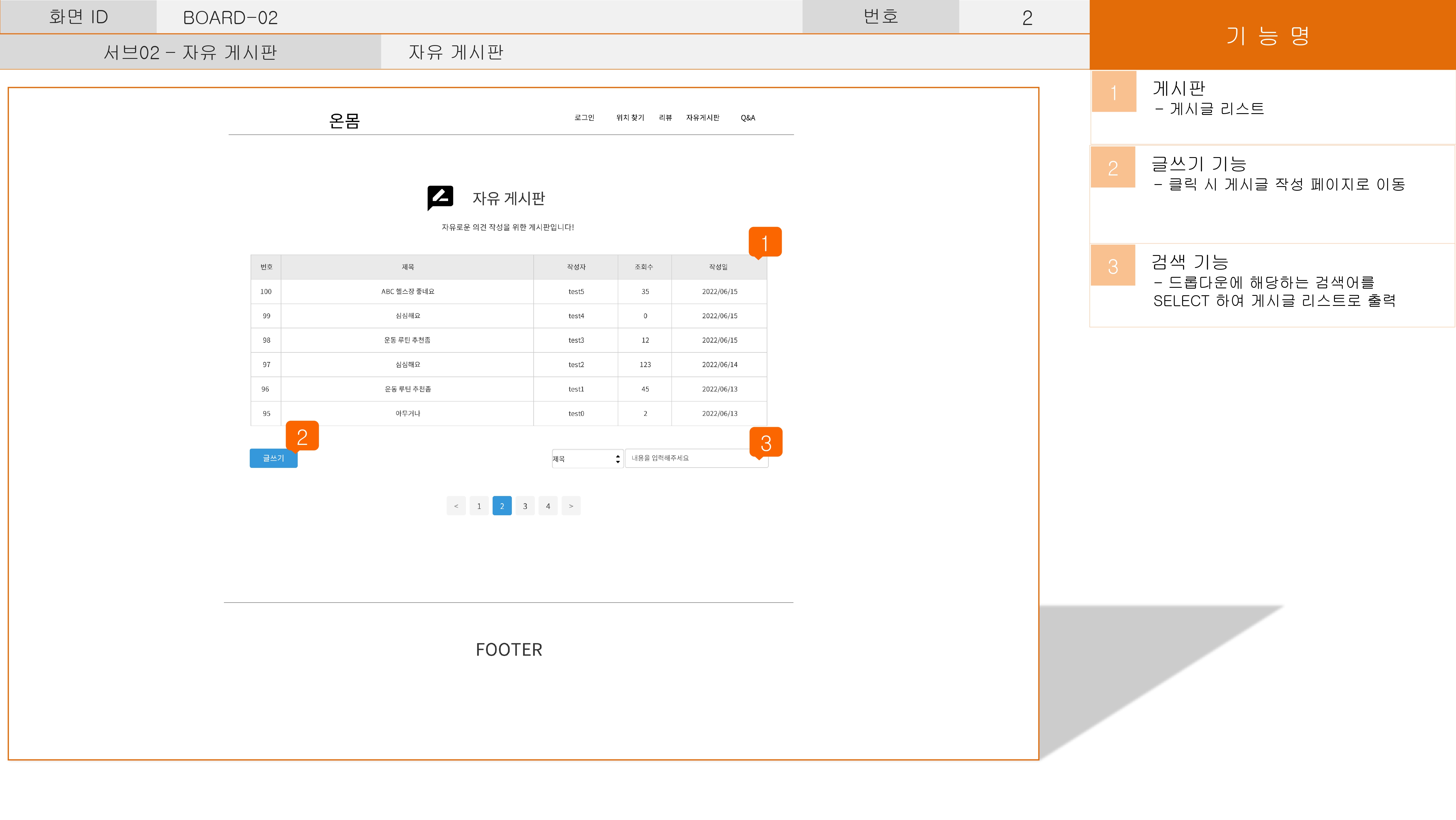
Task: Select 로그인 in the navigation bar
Action: pyautogui.click(x=584, y=118)
